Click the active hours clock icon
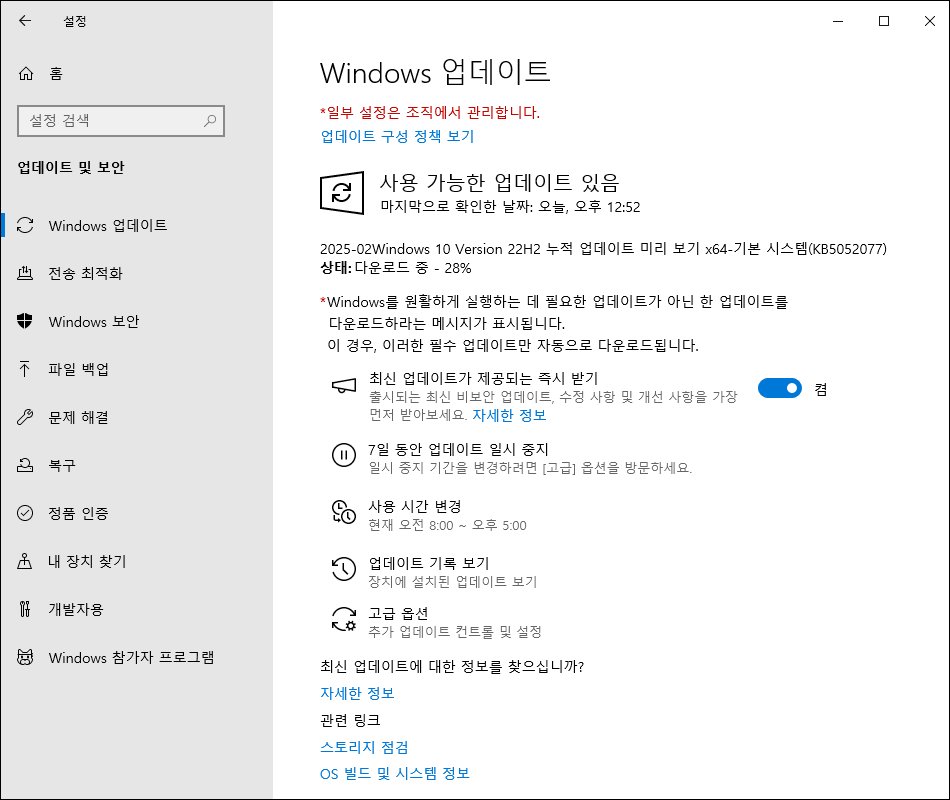Image resolution: width=950 pixels, height=800 pixels. 344,512
